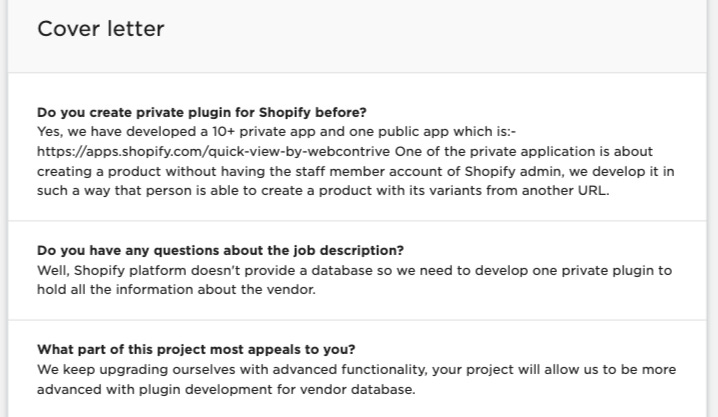Click the Cover letter heading
This screenshot has height=417, width=718.
(x=100, y=29)
